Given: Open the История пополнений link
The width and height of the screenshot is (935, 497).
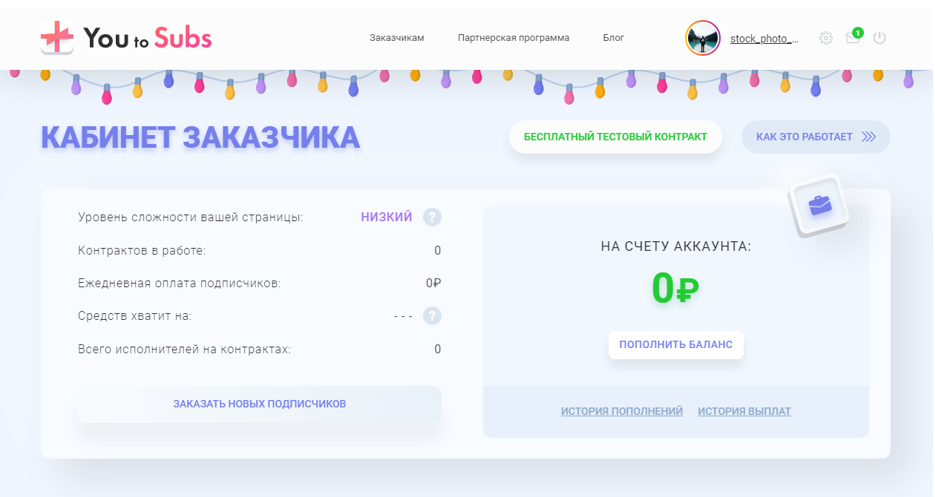Looking at the screenshot, I should [621, 411].
